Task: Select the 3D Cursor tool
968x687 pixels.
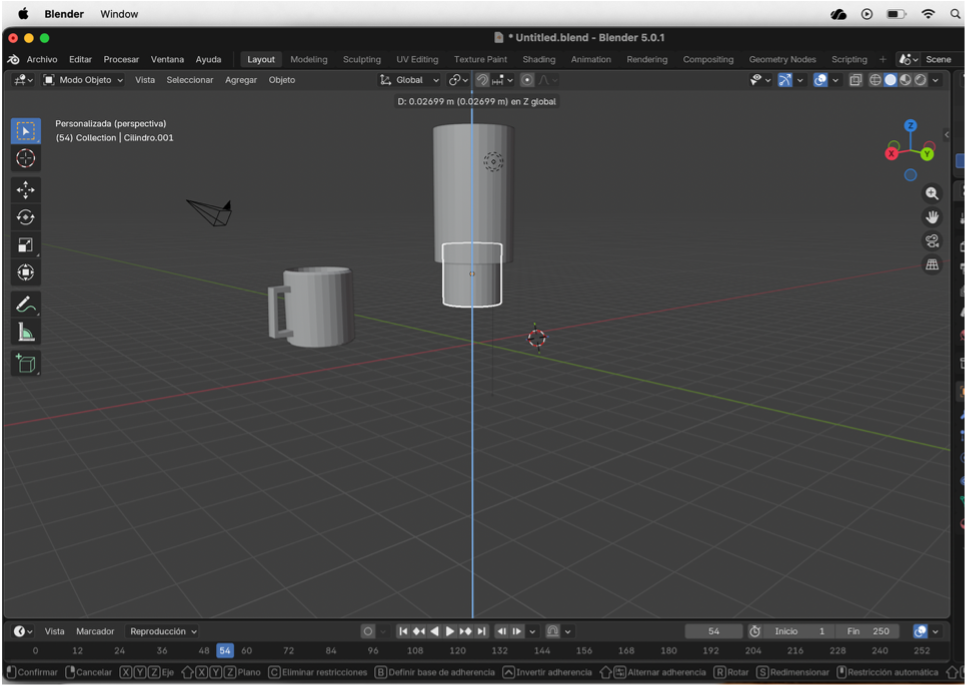Action: [26, 158]
